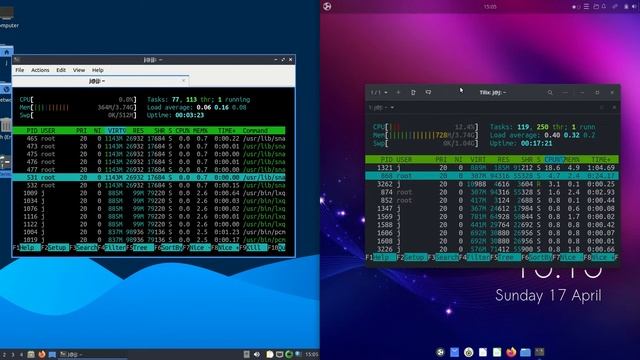The image size is (640, 360).
Task: Open the terminal icon in Budgie dock
Action: (x=540, y=352)
